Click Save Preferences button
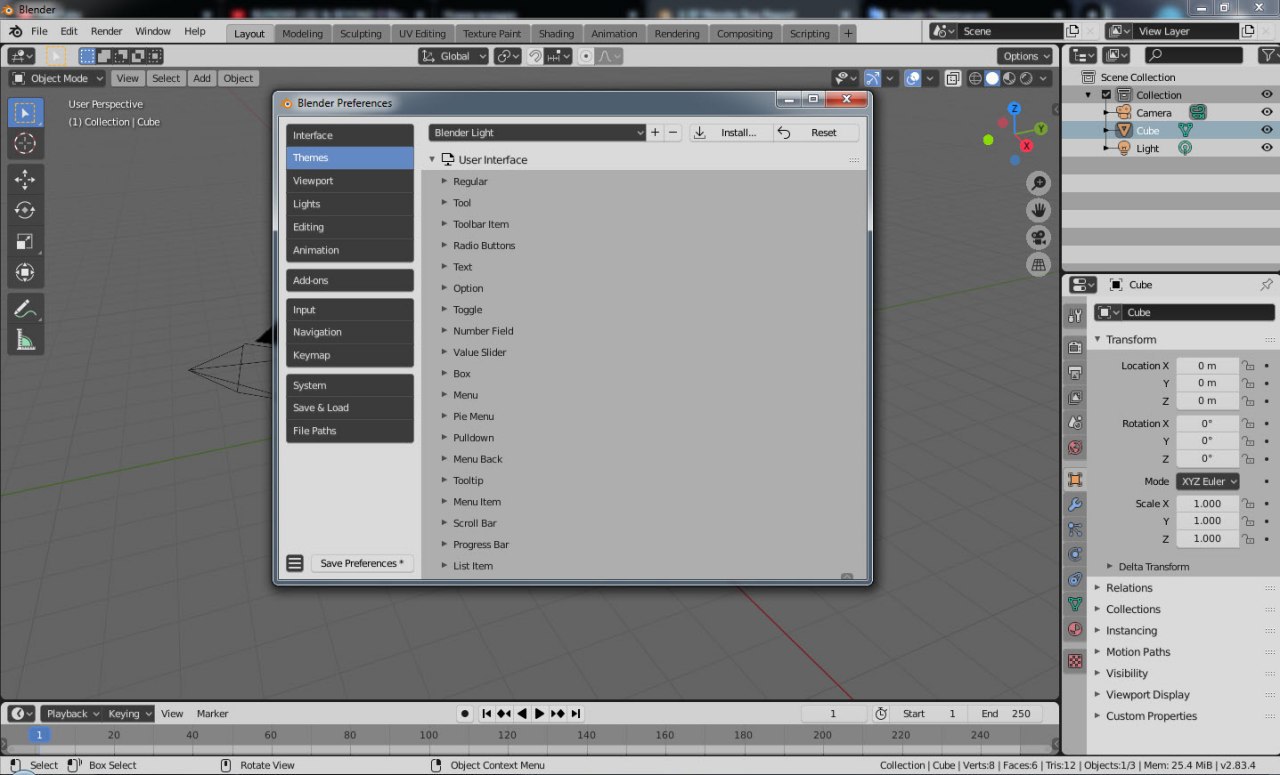The width and height of the screenshot is (1280, 775). point(362,563)
